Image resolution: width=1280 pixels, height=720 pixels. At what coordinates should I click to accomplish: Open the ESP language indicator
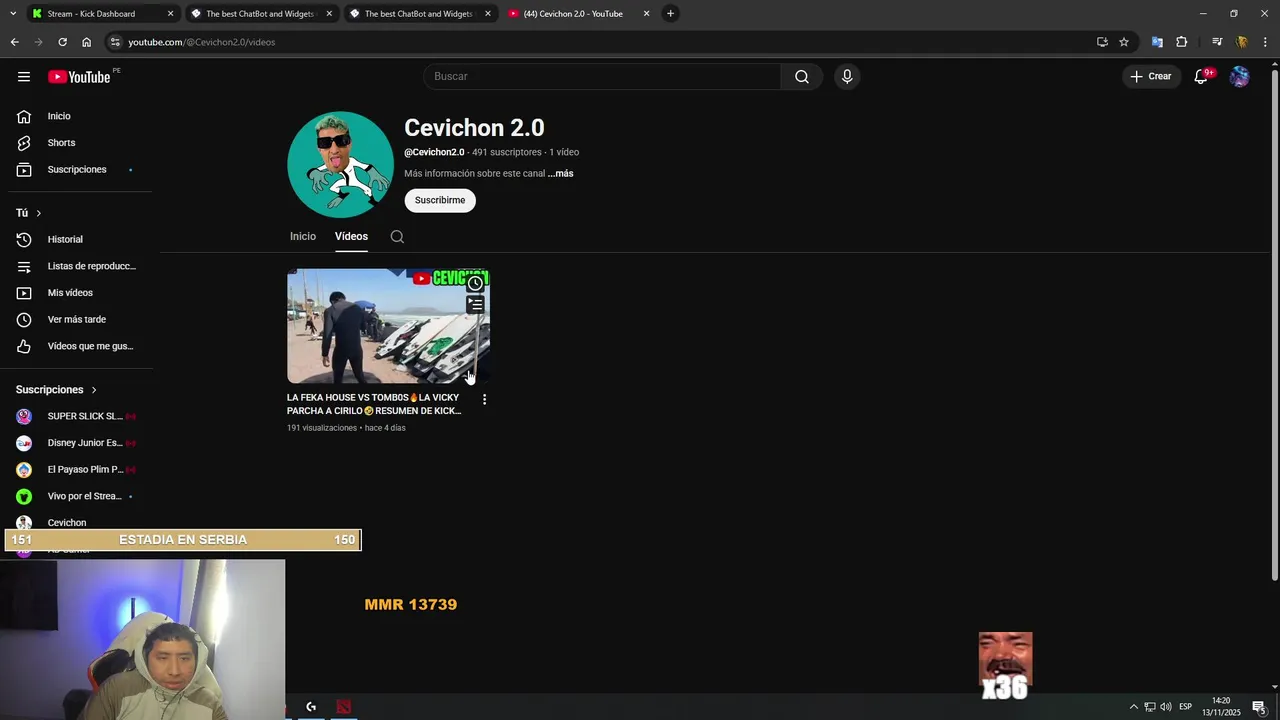(x=1185, y=707)
